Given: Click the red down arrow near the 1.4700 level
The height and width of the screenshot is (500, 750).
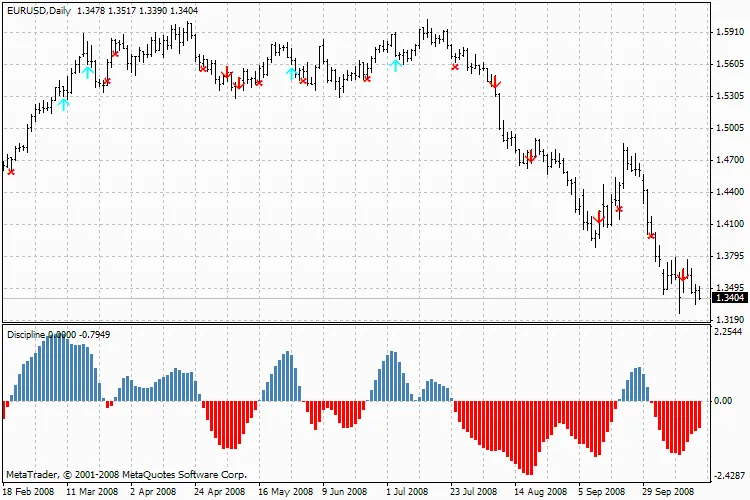Looking at the screenshot, I should [x=531, y=157].
